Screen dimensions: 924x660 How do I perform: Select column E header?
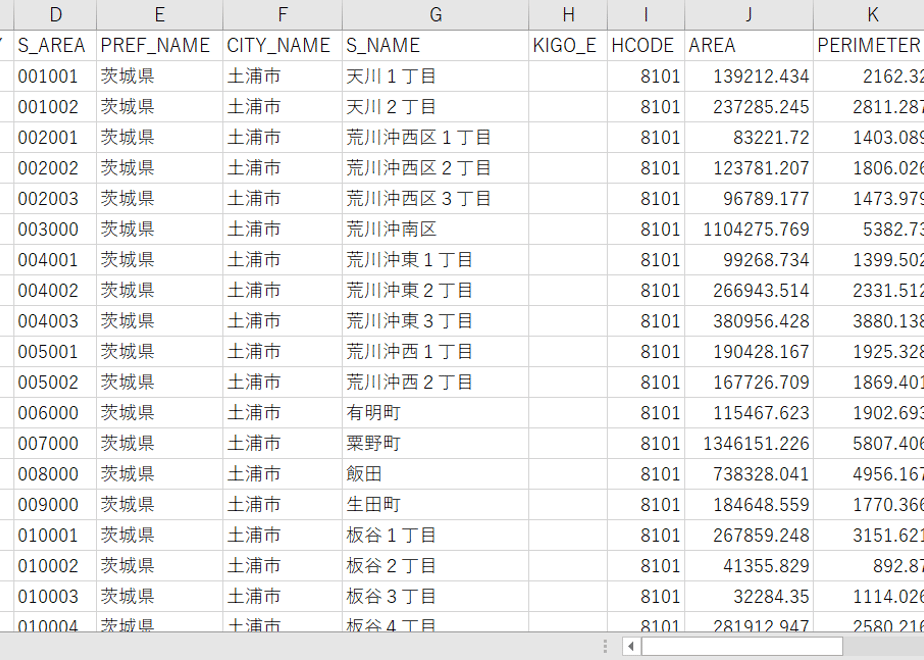coord(160,15)
